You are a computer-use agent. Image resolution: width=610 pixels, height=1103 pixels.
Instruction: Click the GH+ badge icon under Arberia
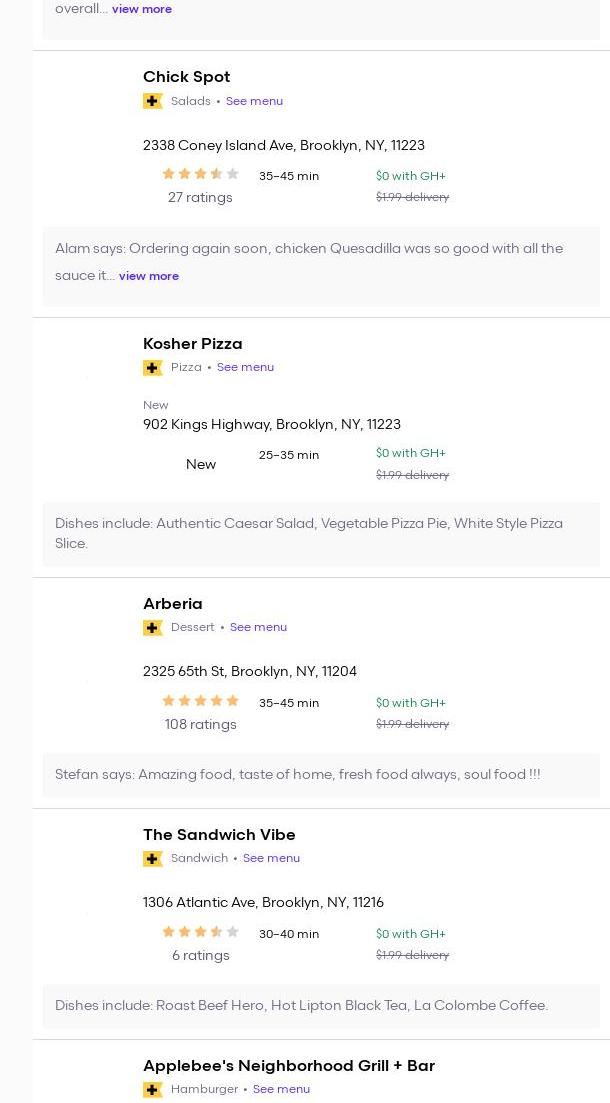pyautogui.click(x=153, y=628)
